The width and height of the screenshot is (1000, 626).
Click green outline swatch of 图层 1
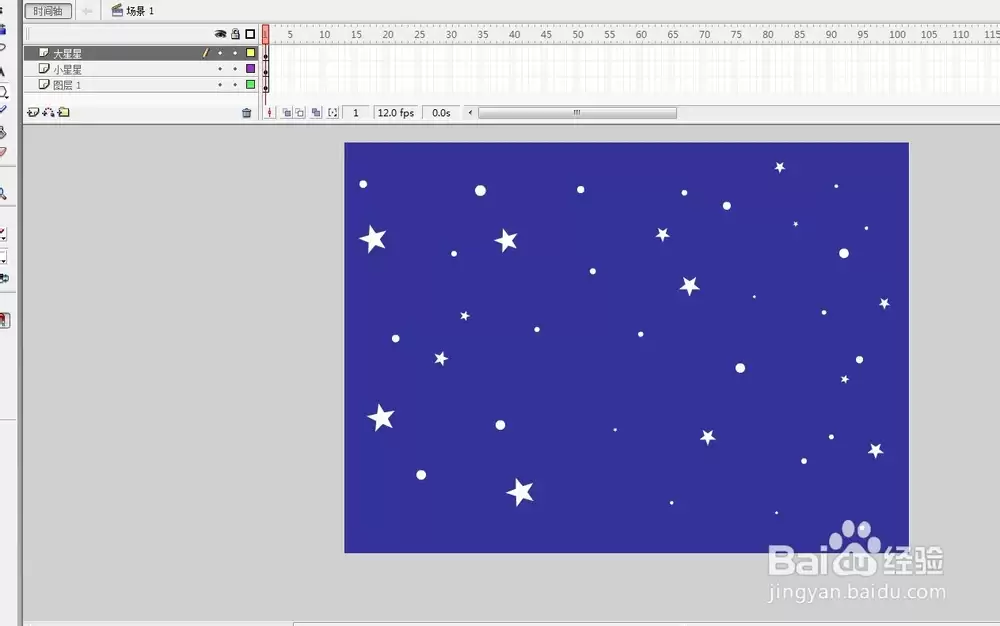251,84
